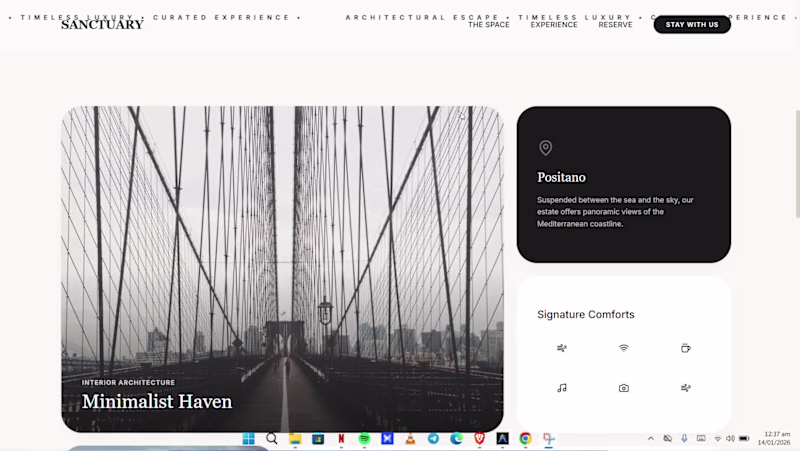Image resolution: width=800 pixels, height=451 pixels.
Task: Click the page vertical scrollbar thumb
Action: (x=797, y=164)
